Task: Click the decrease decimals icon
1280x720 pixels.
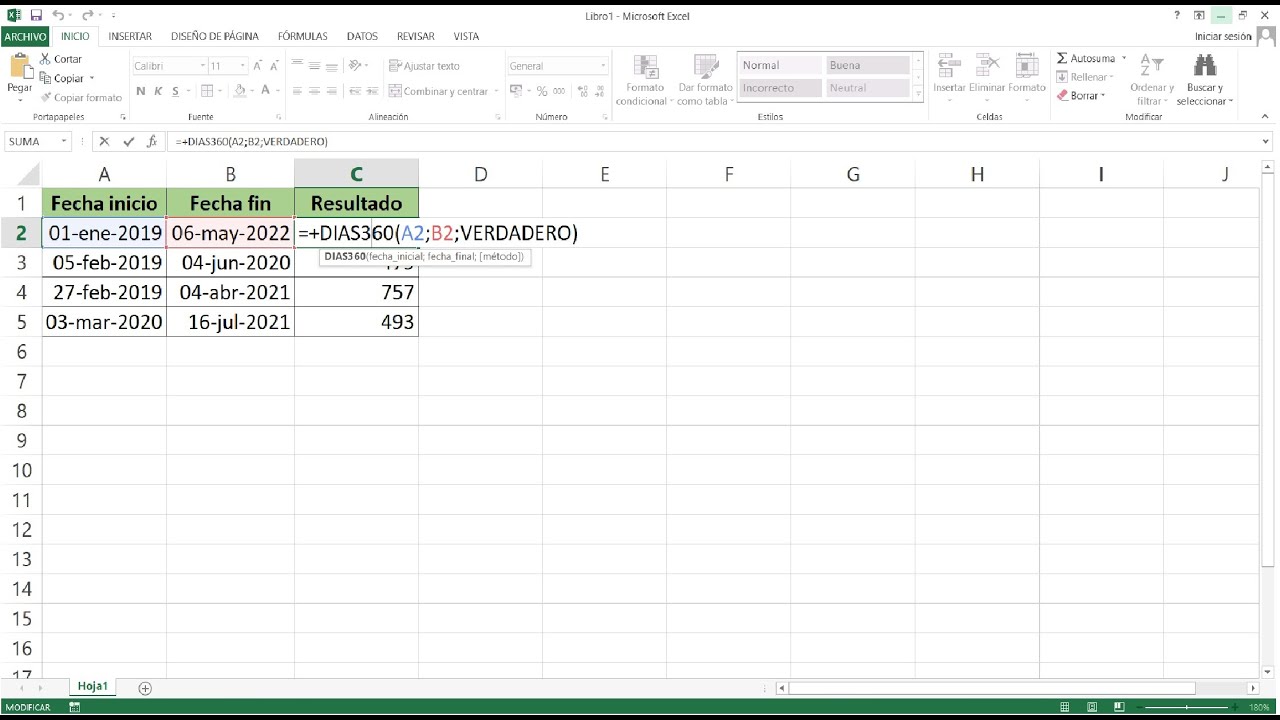Action: click(598, 91)
